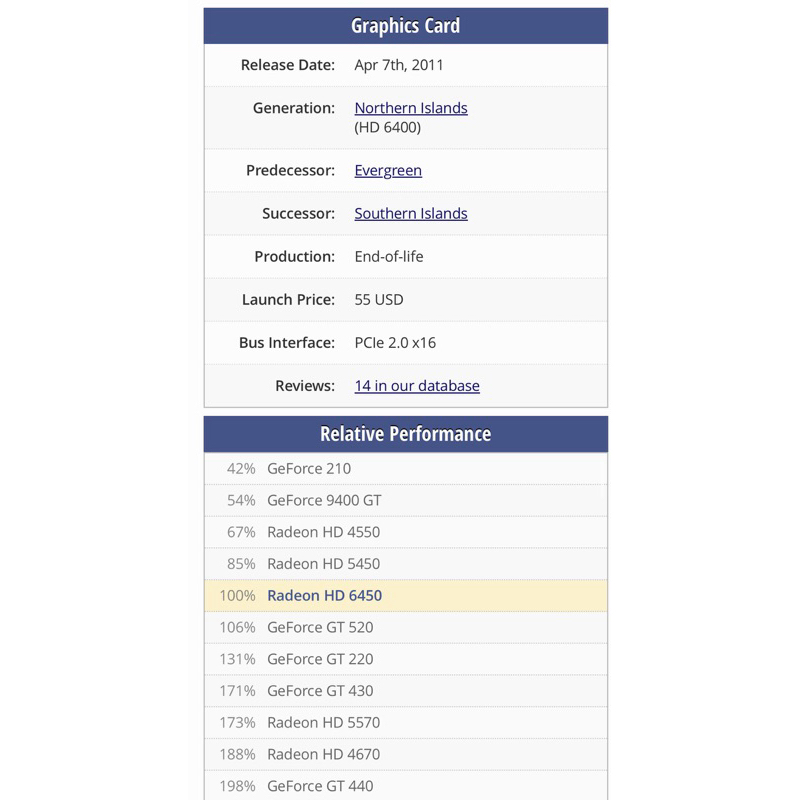The image size is (800, 800).
Task: Select the GeForce 210 performance row
Action: (x=309, y=468)
